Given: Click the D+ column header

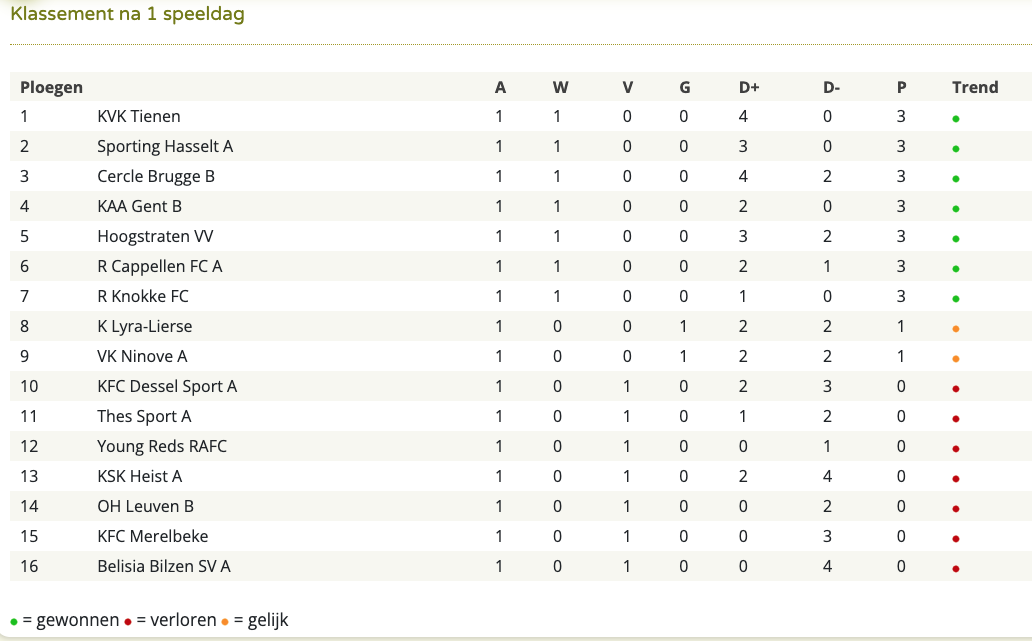Looking at the screenshot, I should point(749,88).
